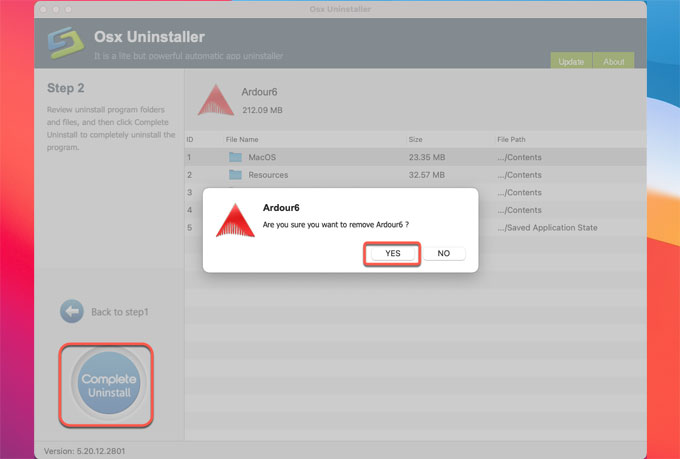Image resolution: width=680 pixels, height=459 pixels.
Task: Click the ID column header
Action: pos(190,139)
